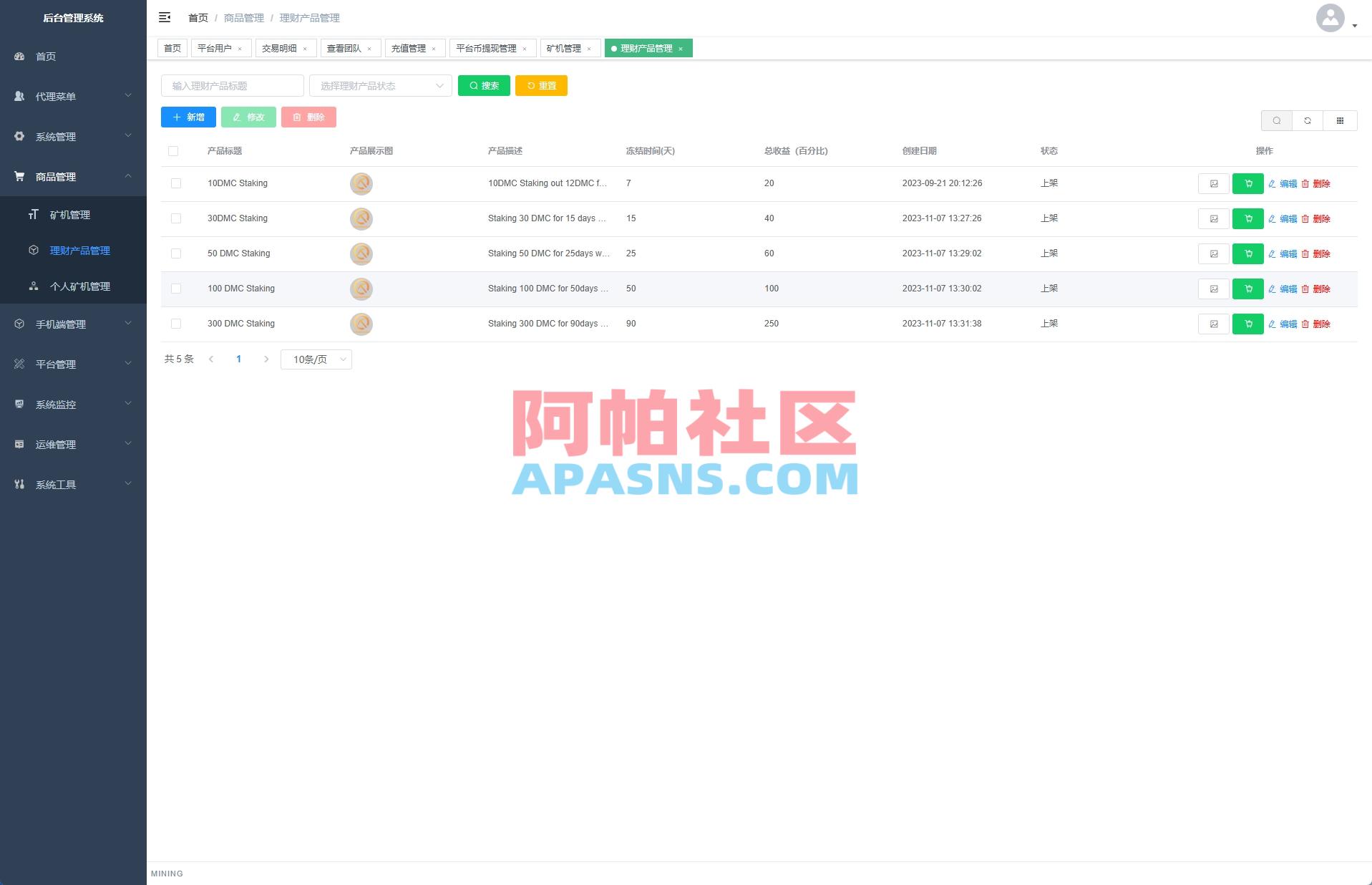Click inside the 输入理财产品标题 search field
The height and width of the screenshot is (885, 1372).
click(x=232, y=85)
